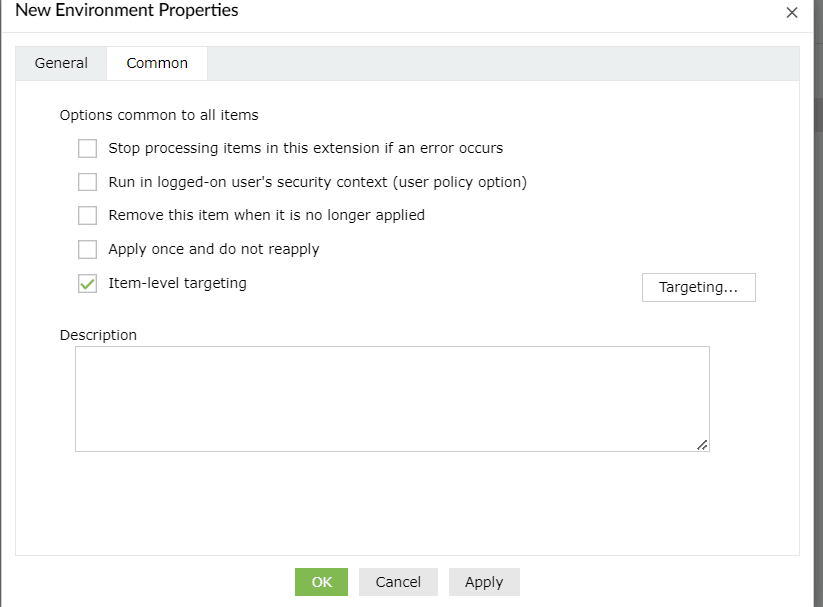Image resolution: width=823 pixels, height=607 pixels.
Task: Enable the Stop processing items checkbox
Action: (88, 148)
